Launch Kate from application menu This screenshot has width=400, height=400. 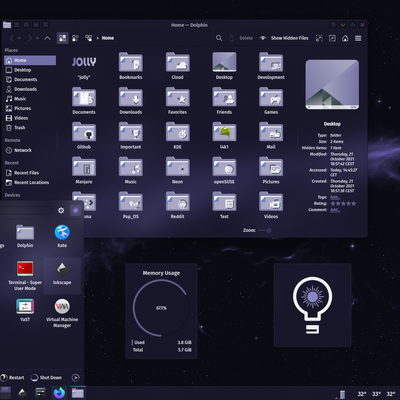point(62,236)
